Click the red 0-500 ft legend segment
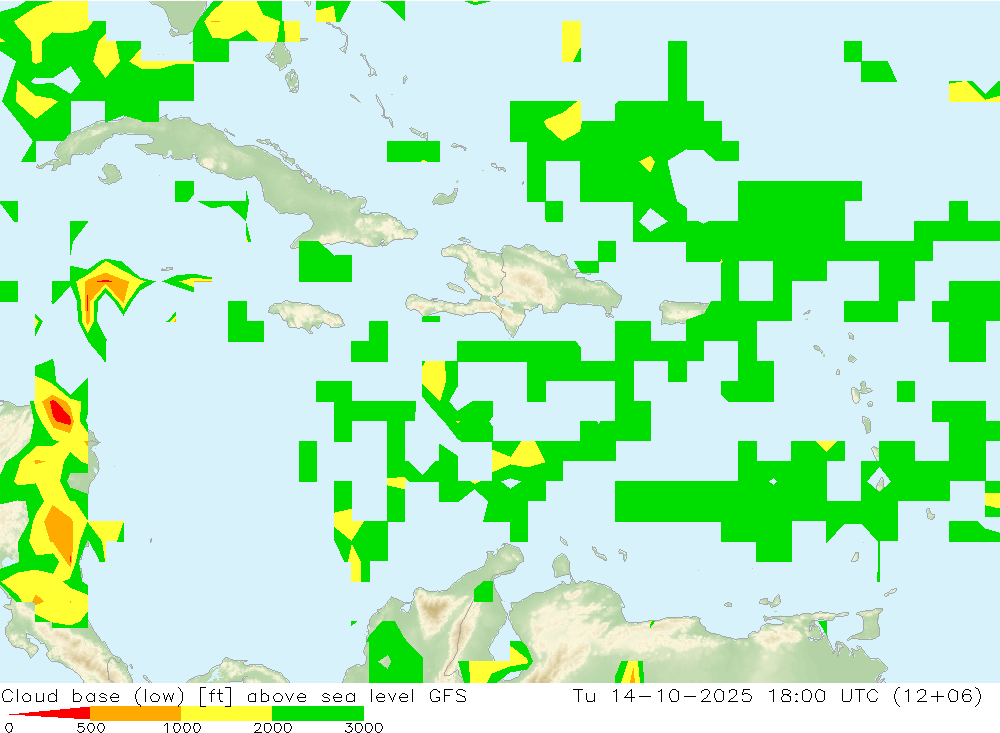This screenshot has height=733, width=1000. [49, 713]
